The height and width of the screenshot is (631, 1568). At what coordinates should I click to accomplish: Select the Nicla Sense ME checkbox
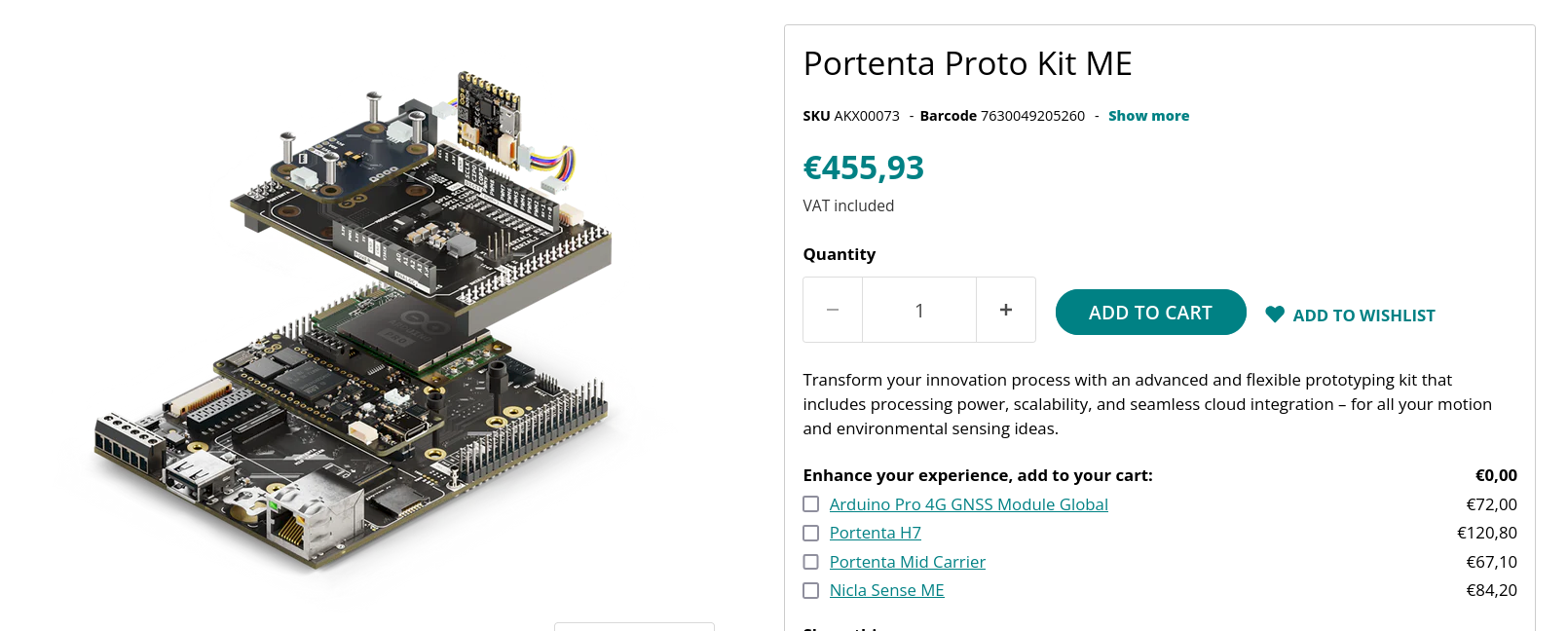(810, 590)
